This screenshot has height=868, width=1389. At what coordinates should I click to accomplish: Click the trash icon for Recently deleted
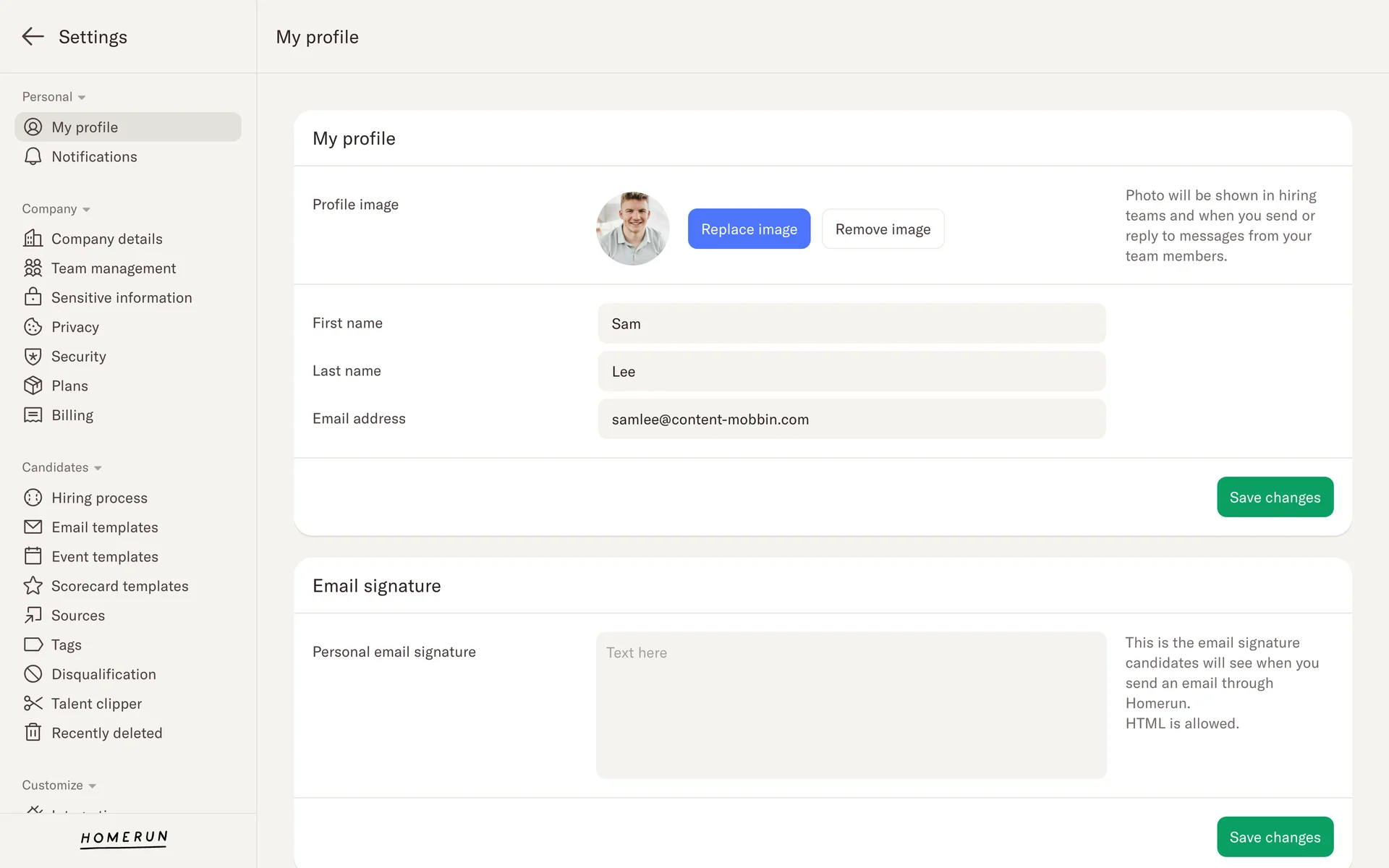[x=33, y=733]
